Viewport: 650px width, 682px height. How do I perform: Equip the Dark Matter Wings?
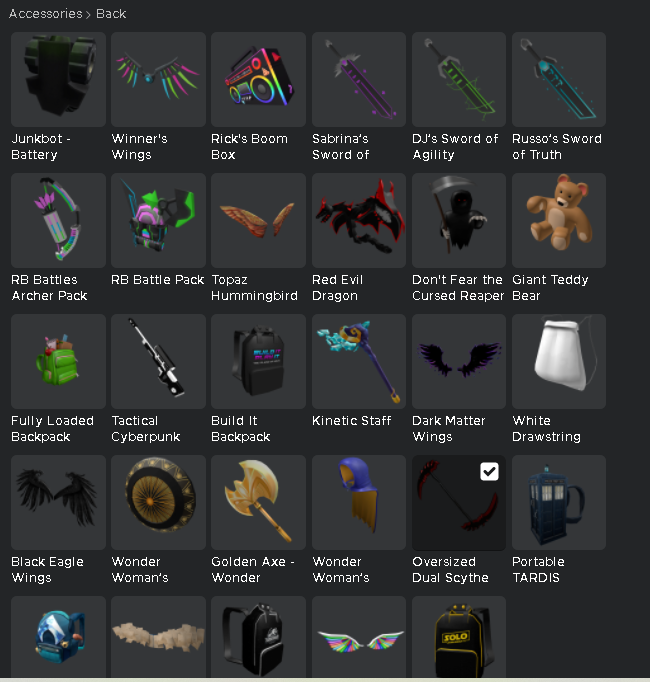459,361
